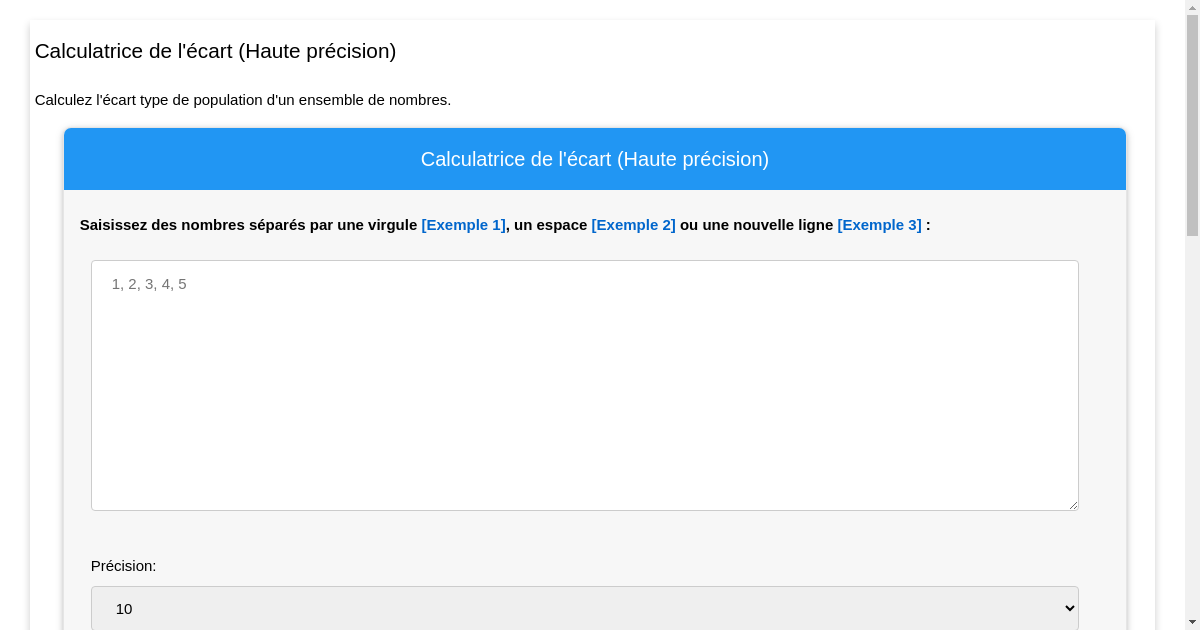Image resolution: width=1200 pixels, height=630 pixels.
Task: Click the scrollbar down arrow
Action: (1191, 622)
